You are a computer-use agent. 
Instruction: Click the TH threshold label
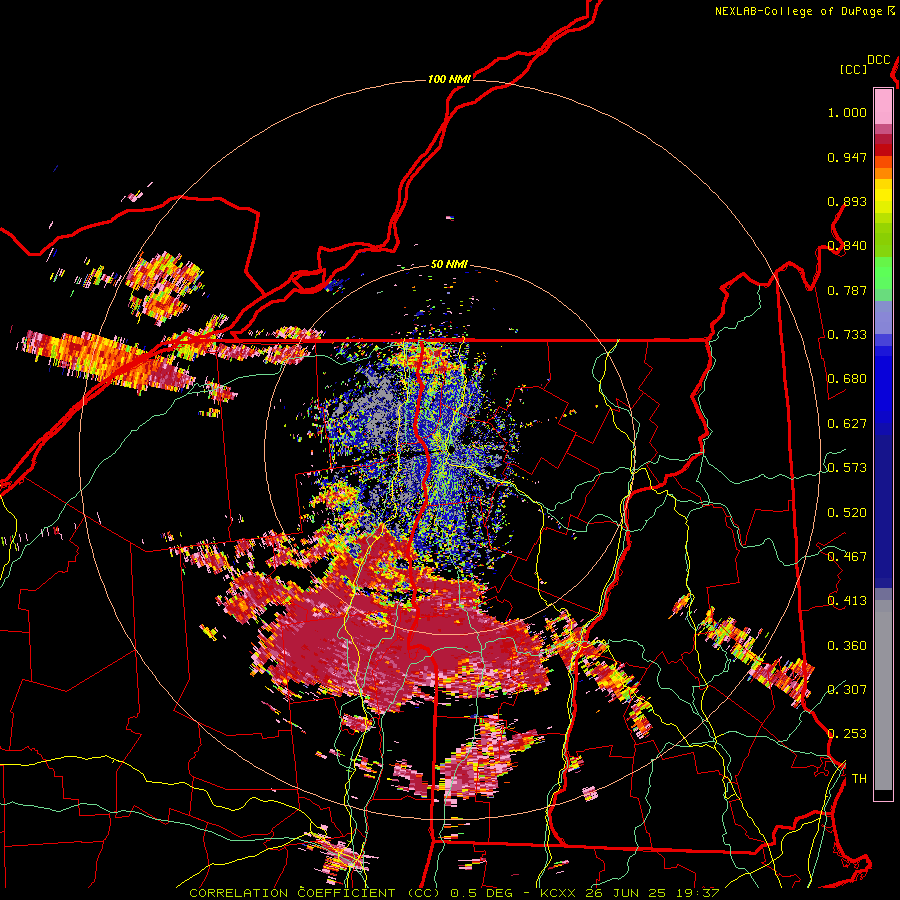859,779
